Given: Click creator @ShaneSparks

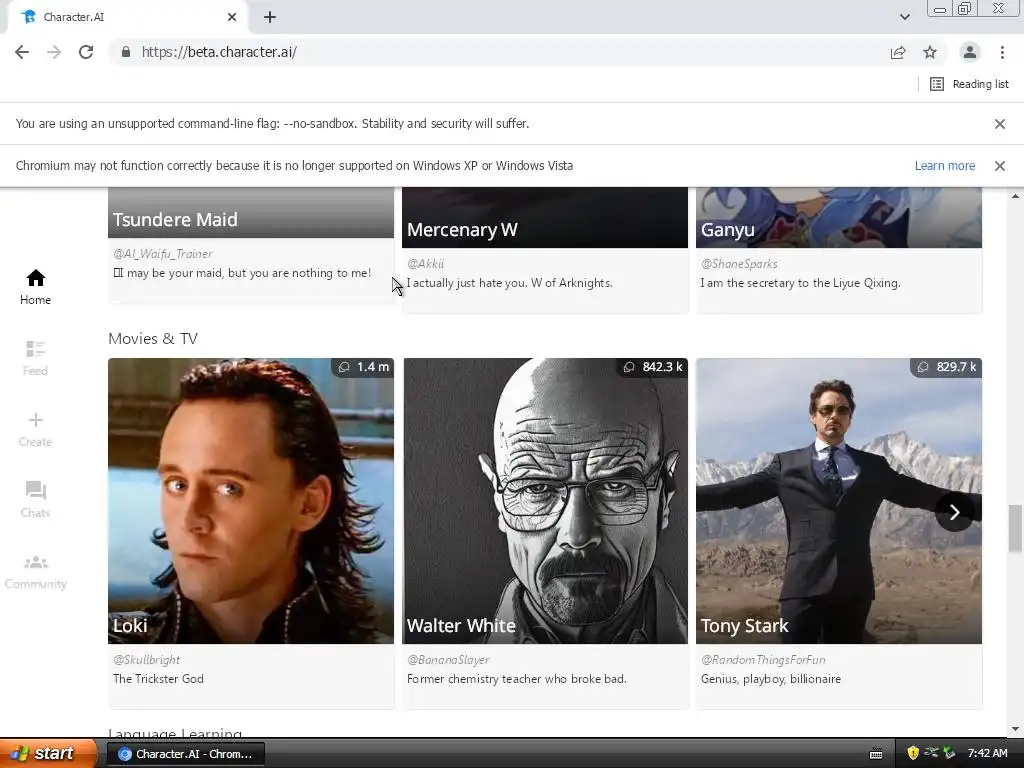Looking at the screenshot, I should (739, 264).
